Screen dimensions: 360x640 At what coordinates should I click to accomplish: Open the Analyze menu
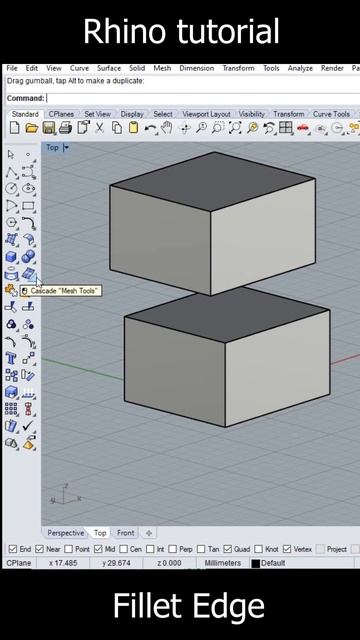(300, 68)
